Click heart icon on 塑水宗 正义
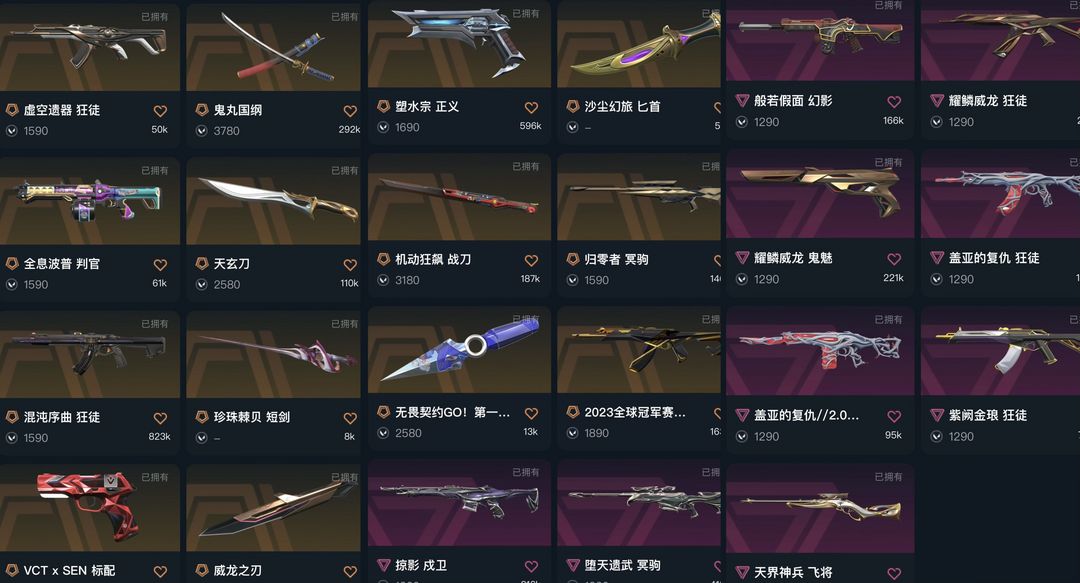 point(531,107)
